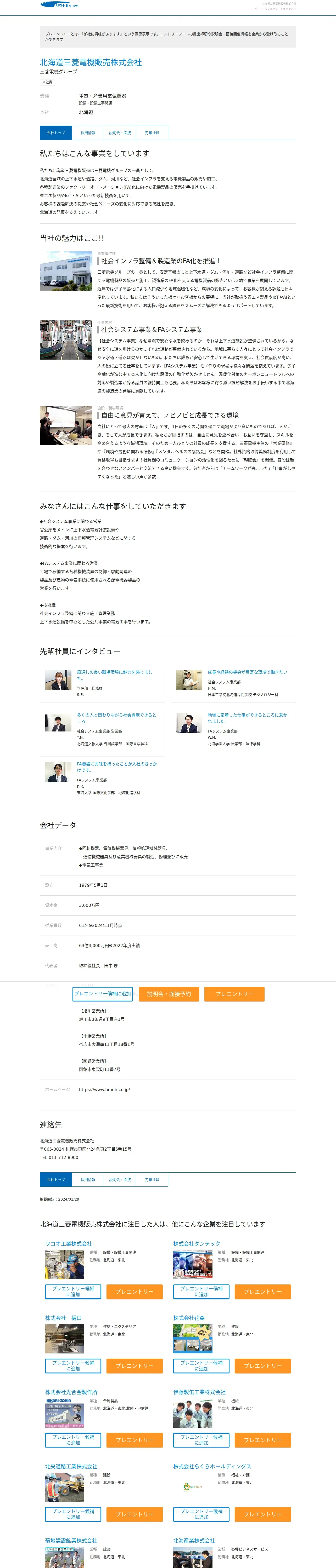Screen dimensions: 336x1568
Task: Click the 北海道三菱電機販売株式会社 company title
Action: [x=91, y=62]
